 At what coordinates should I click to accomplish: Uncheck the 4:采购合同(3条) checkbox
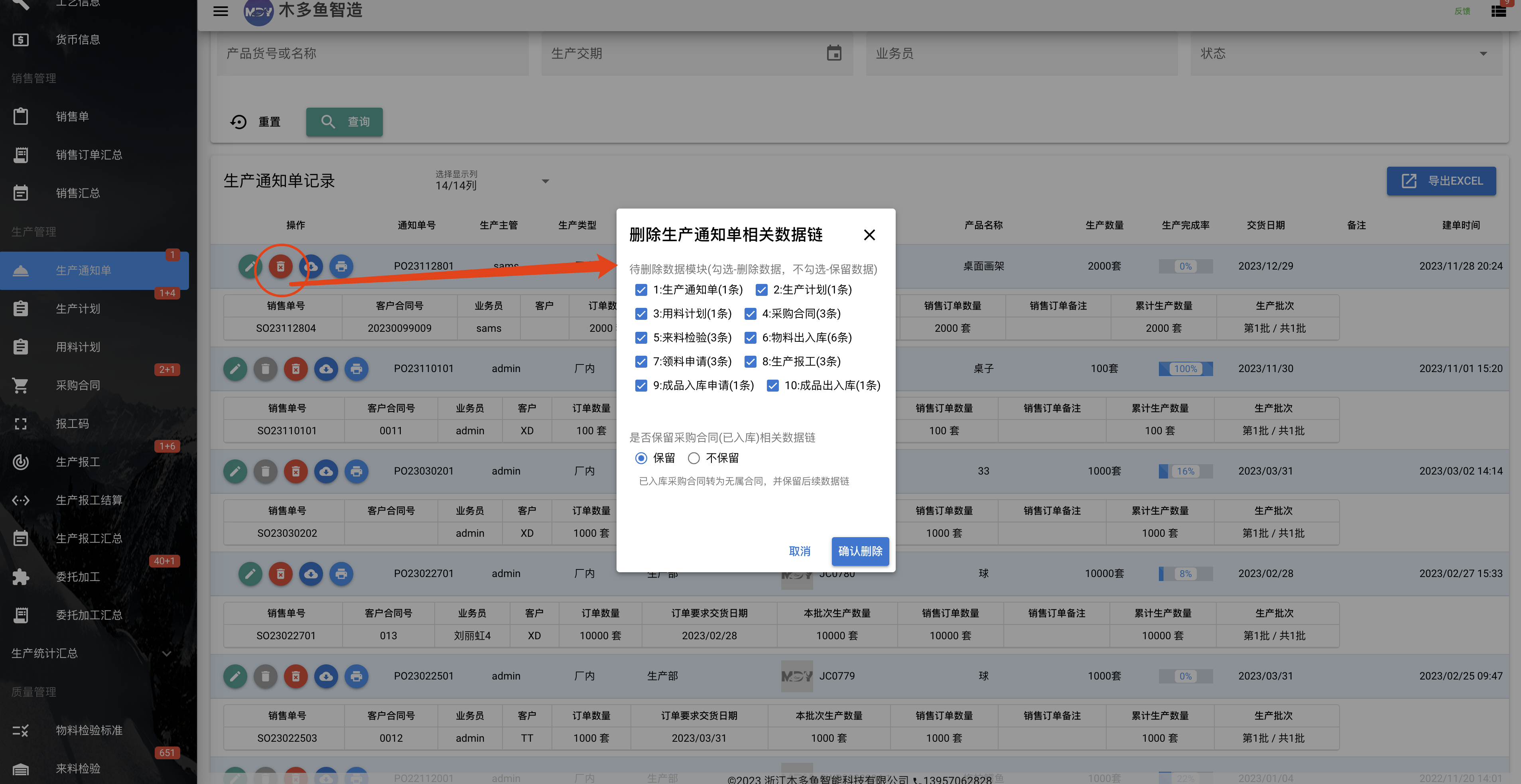pyautogui.click(x=750, y=313)
